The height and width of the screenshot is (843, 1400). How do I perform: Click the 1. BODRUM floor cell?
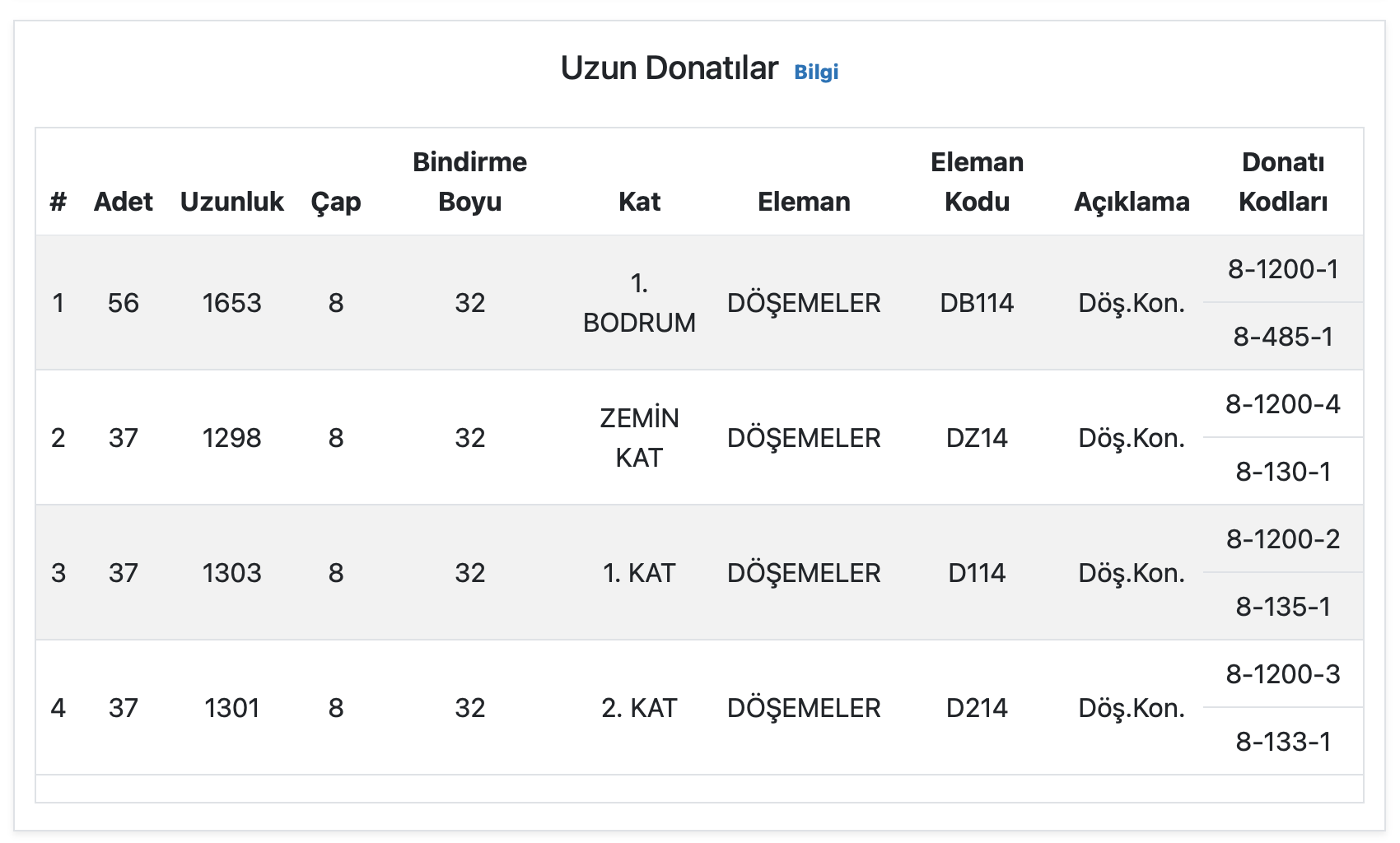pos(640,303)
